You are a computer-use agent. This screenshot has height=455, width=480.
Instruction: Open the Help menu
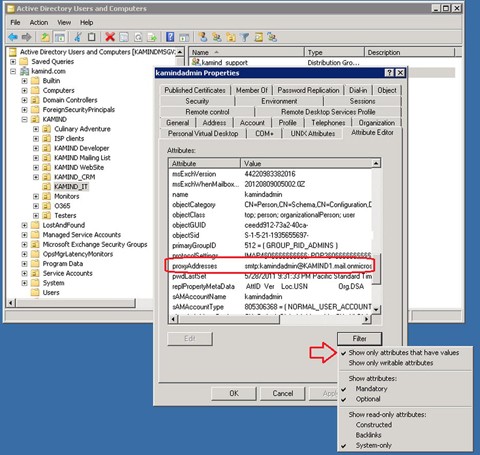coord(86,23)
